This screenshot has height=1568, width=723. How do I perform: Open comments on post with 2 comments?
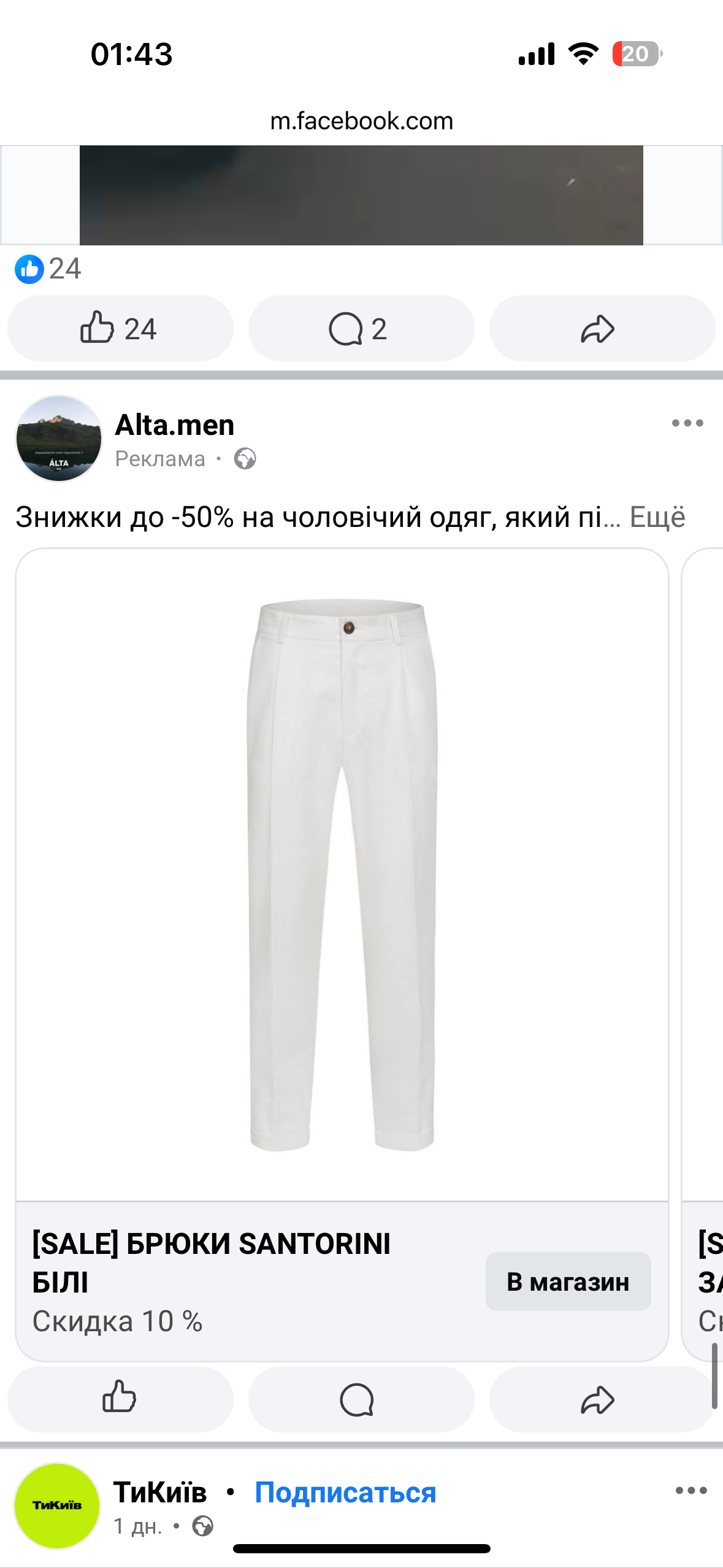[361, 328]
